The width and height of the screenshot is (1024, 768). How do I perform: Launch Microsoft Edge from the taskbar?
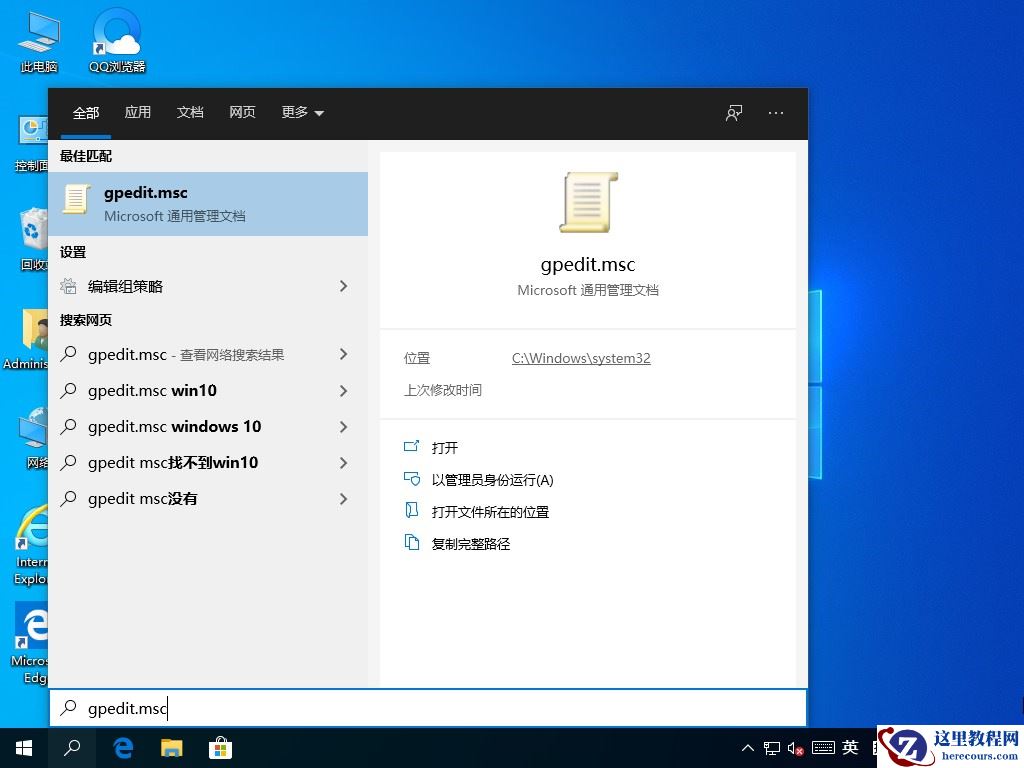coord(122,747)
